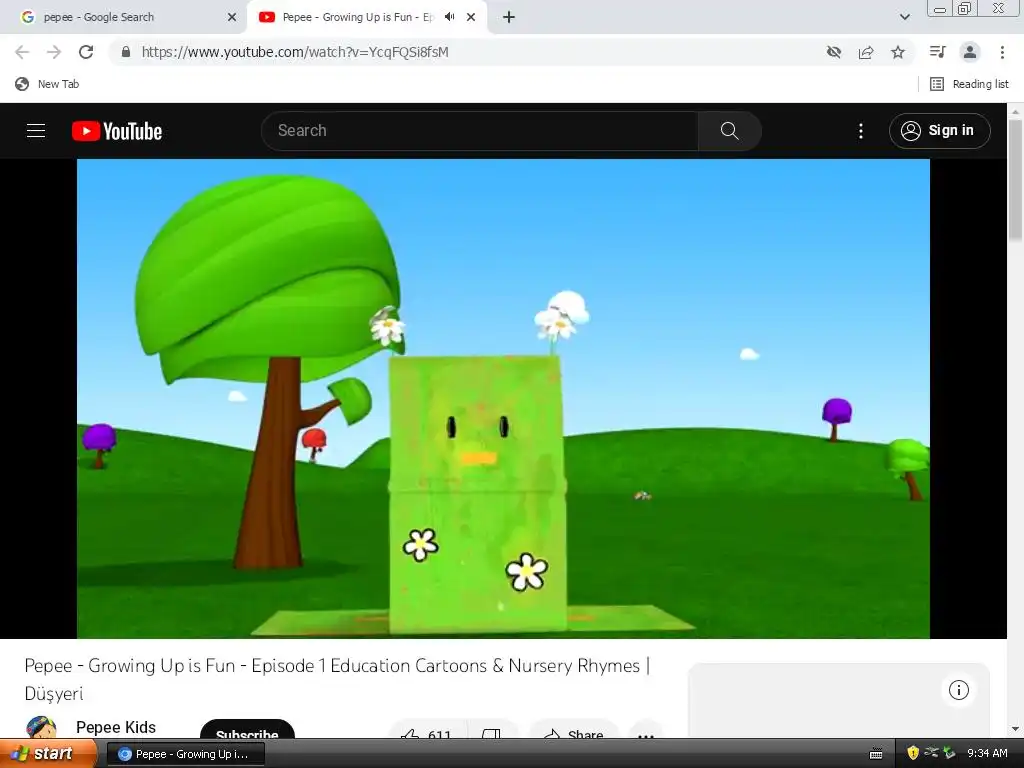Open Chrome profile avatar menu
The width and height of the screenshot is (1024, 768).
point(970,52)
